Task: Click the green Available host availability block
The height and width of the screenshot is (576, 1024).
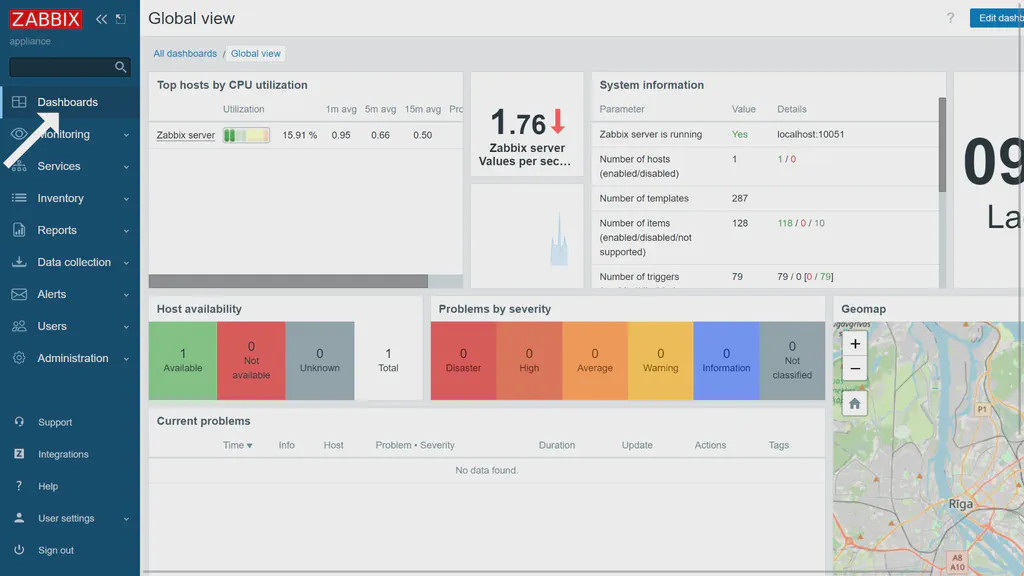Action: point(182,360)
